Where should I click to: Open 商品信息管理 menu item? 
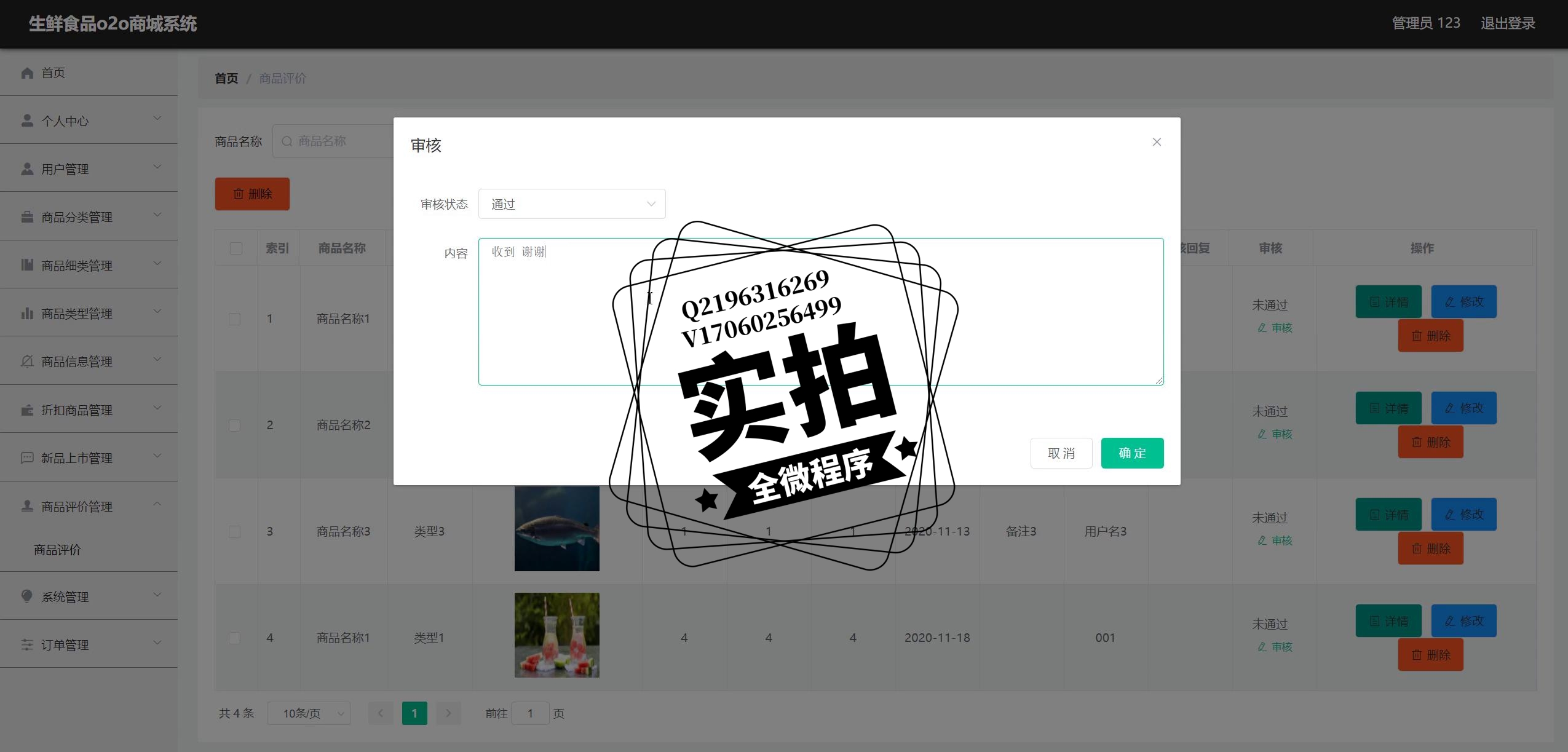click(89, 361)
